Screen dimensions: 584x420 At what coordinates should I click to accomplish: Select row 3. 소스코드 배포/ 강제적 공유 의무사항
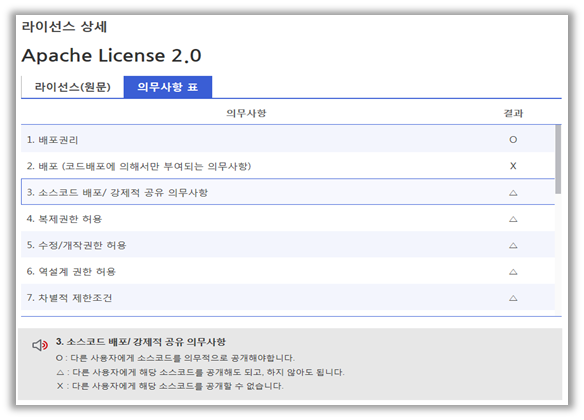[288, 192]
